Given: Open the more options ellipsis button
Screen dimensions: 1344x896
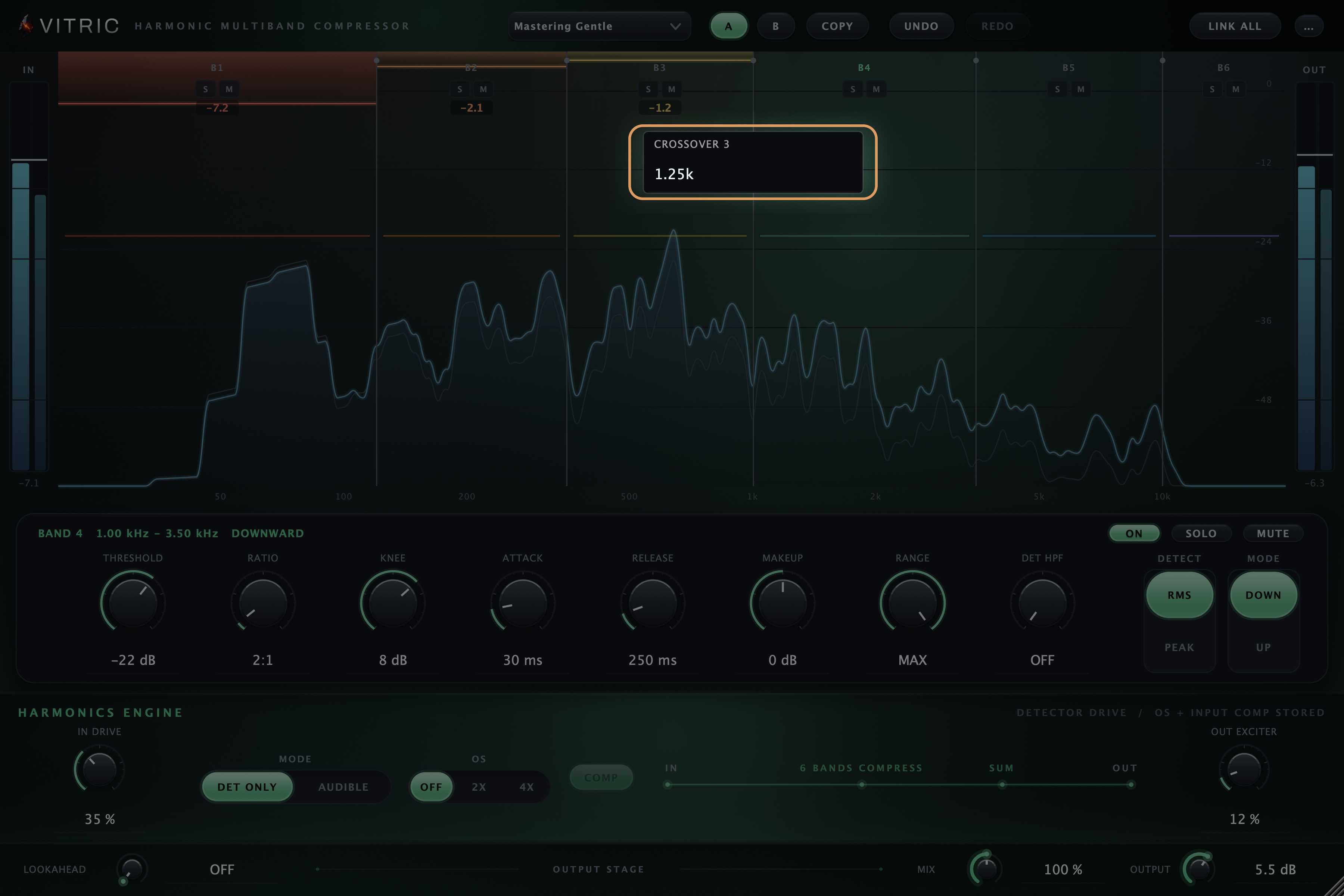Looking at the screenshot, I should (1309, 26).
